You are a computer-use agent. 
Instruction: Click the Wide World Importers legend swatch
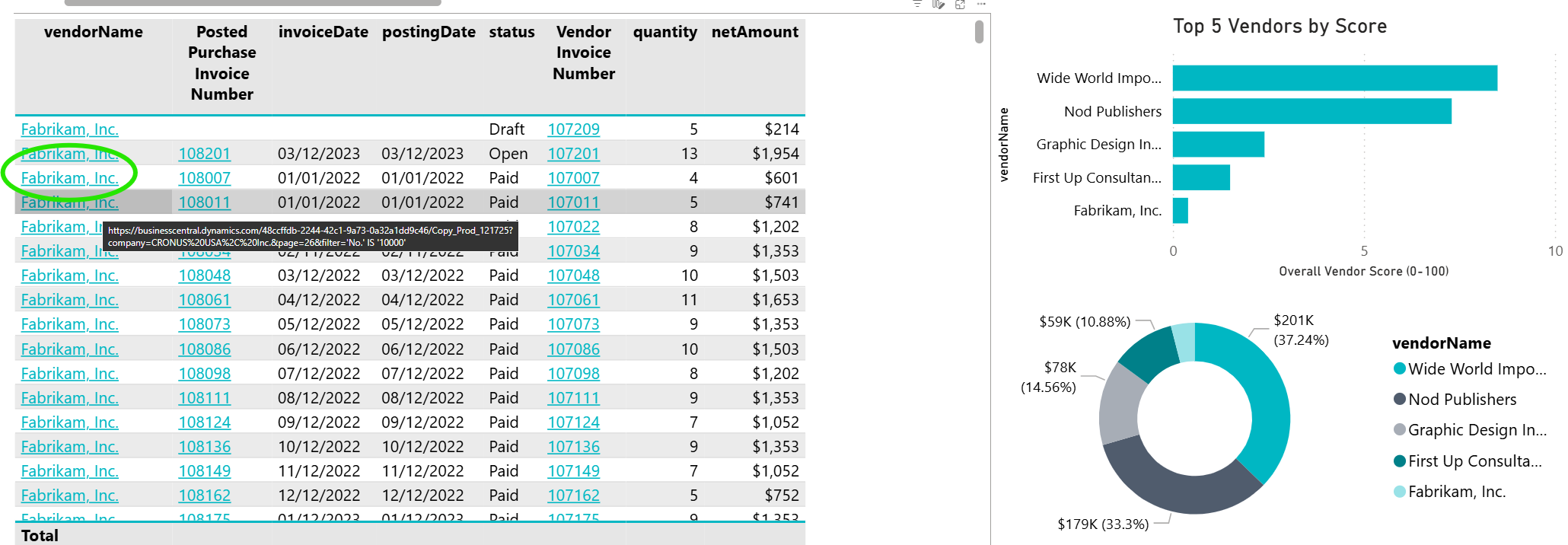click(1399, 368)
